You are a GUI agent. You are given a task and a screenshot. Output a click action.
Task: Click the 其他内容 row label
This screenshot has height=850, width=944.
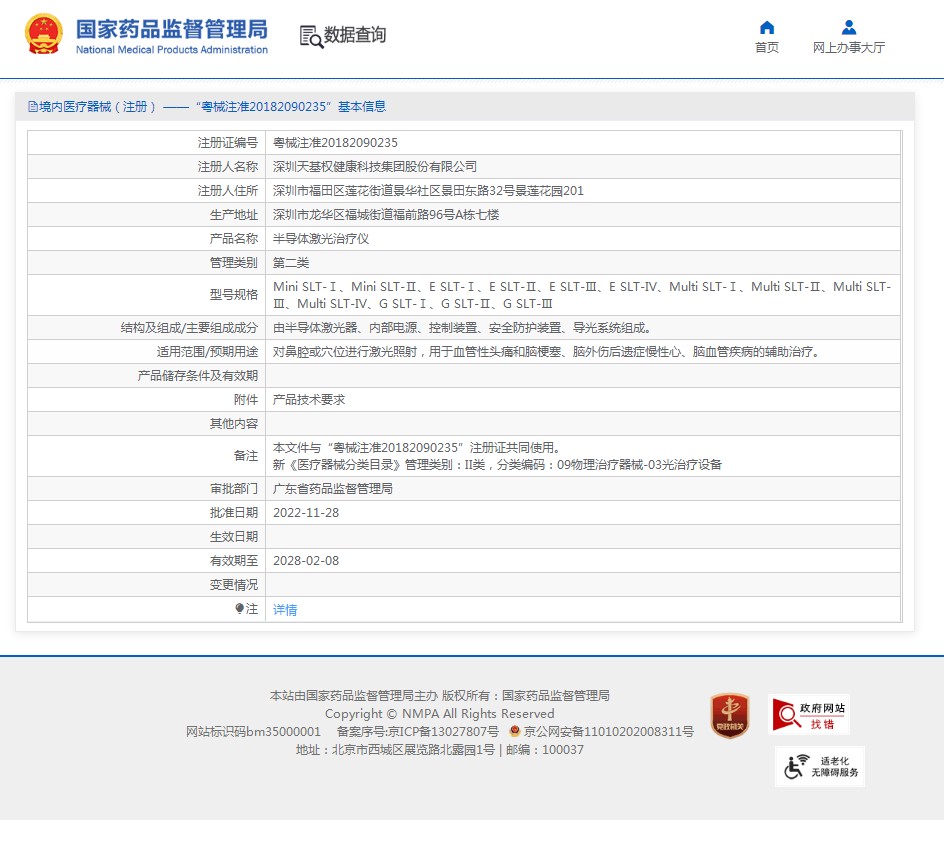234,424
